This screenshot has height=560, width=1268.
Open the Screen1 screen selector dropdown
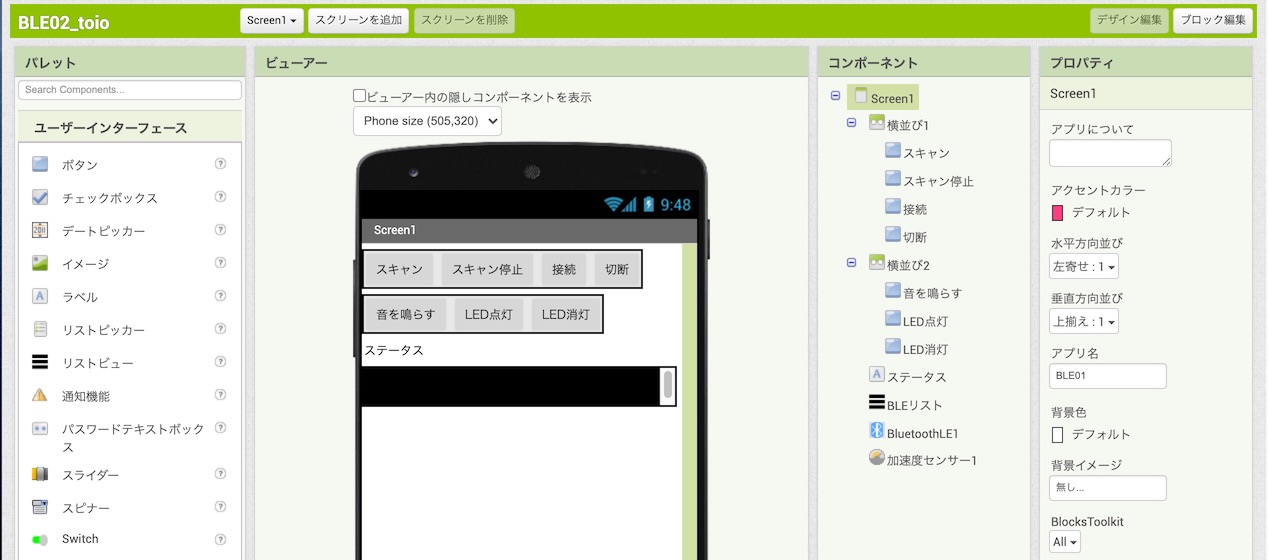tap(272, 20)
